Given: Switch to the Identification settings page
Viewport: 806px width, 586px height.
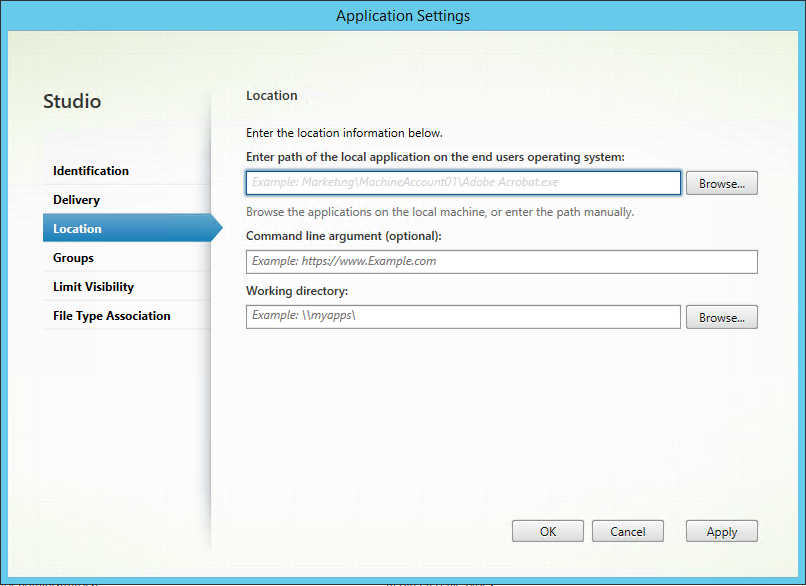Looking at the screenshot, I should (91, 170).
